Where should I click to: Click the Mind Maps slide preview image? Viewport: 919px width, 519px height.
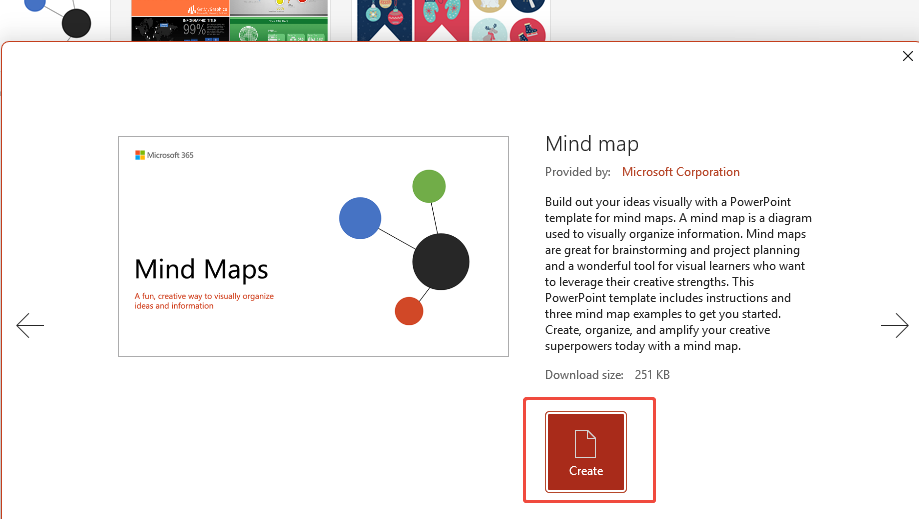[314, 247]
